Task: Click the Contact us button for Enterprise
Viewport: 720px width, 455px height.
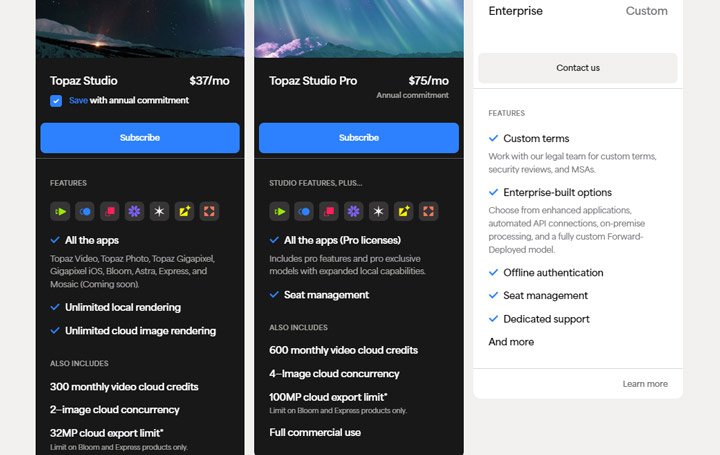Action: coord(578,68)
